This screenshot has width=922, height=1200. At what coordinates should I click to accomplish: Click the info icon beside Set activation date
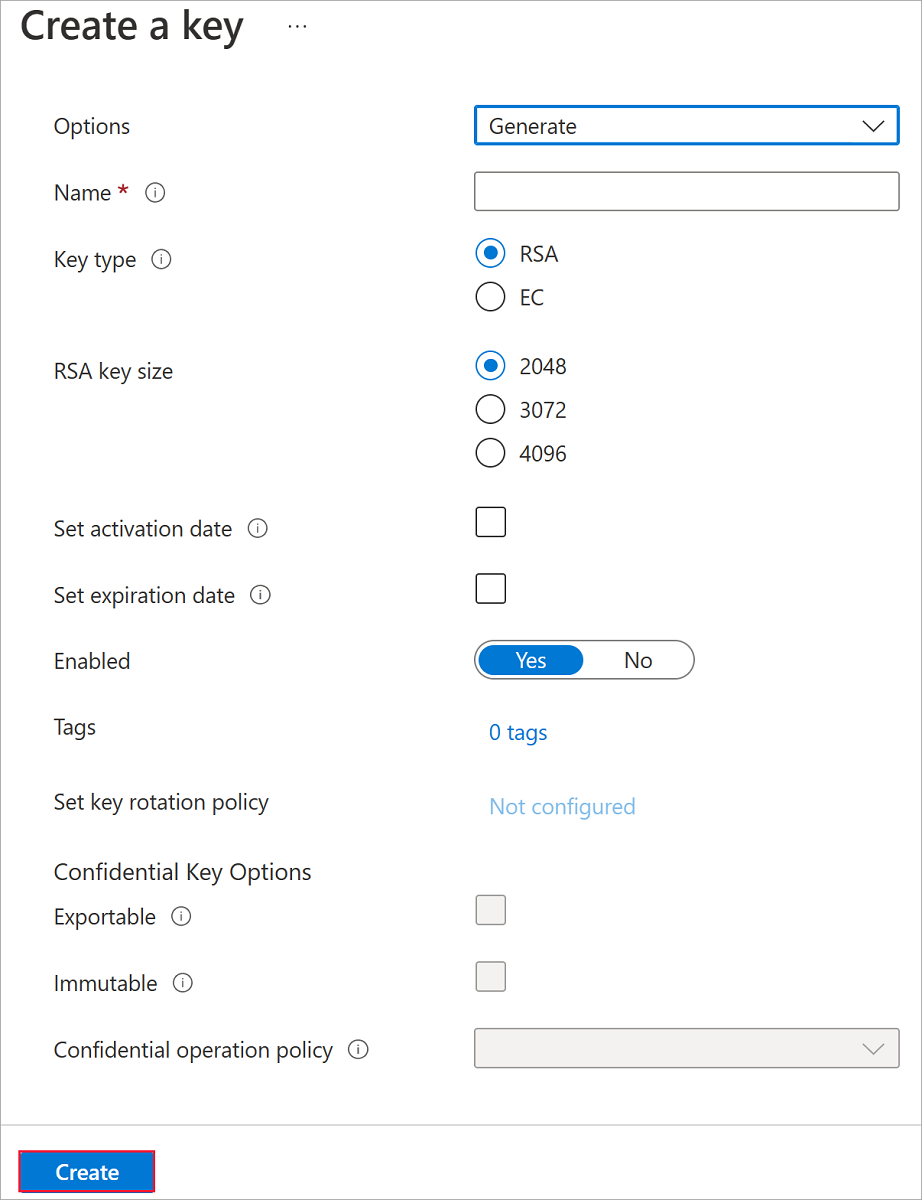[257, 529]
